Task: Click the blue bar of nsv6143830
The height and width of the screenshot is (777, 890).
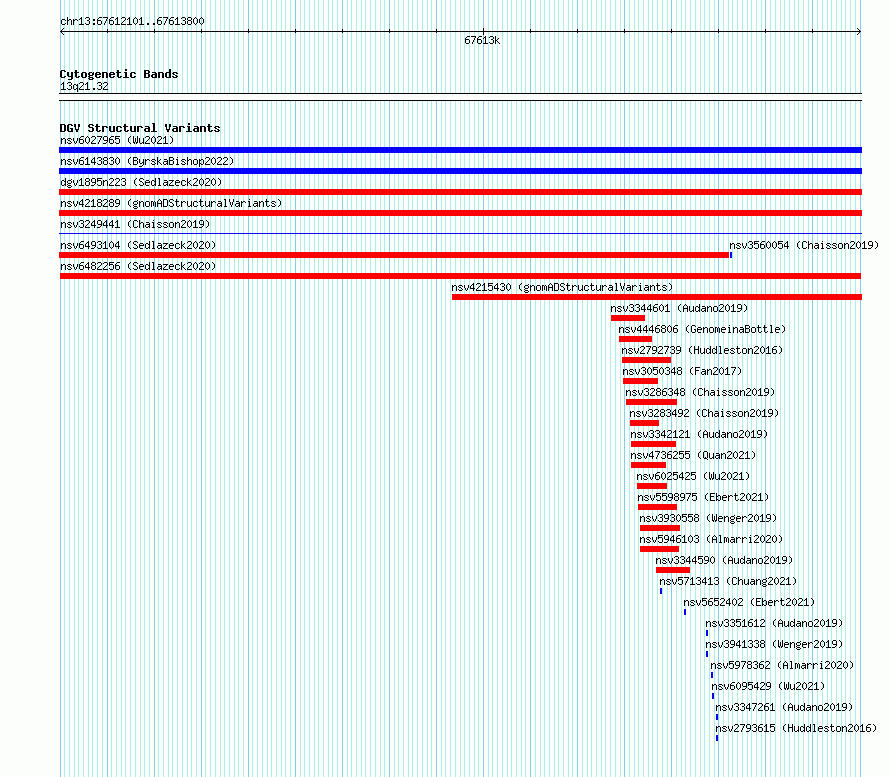Action: tap(460, 171)
